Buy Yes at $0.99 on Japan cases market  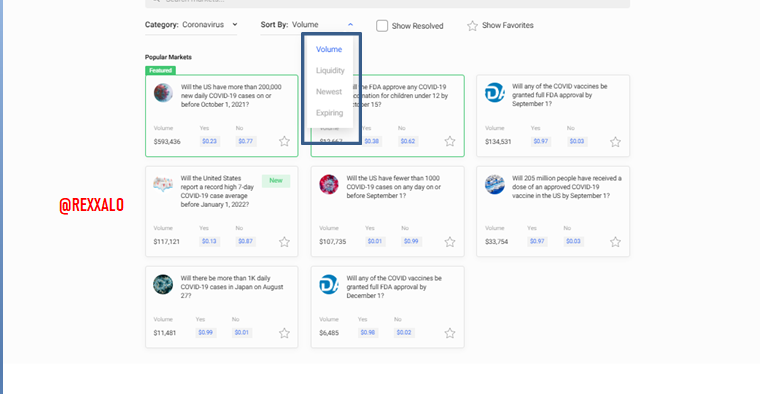(206, 332)
